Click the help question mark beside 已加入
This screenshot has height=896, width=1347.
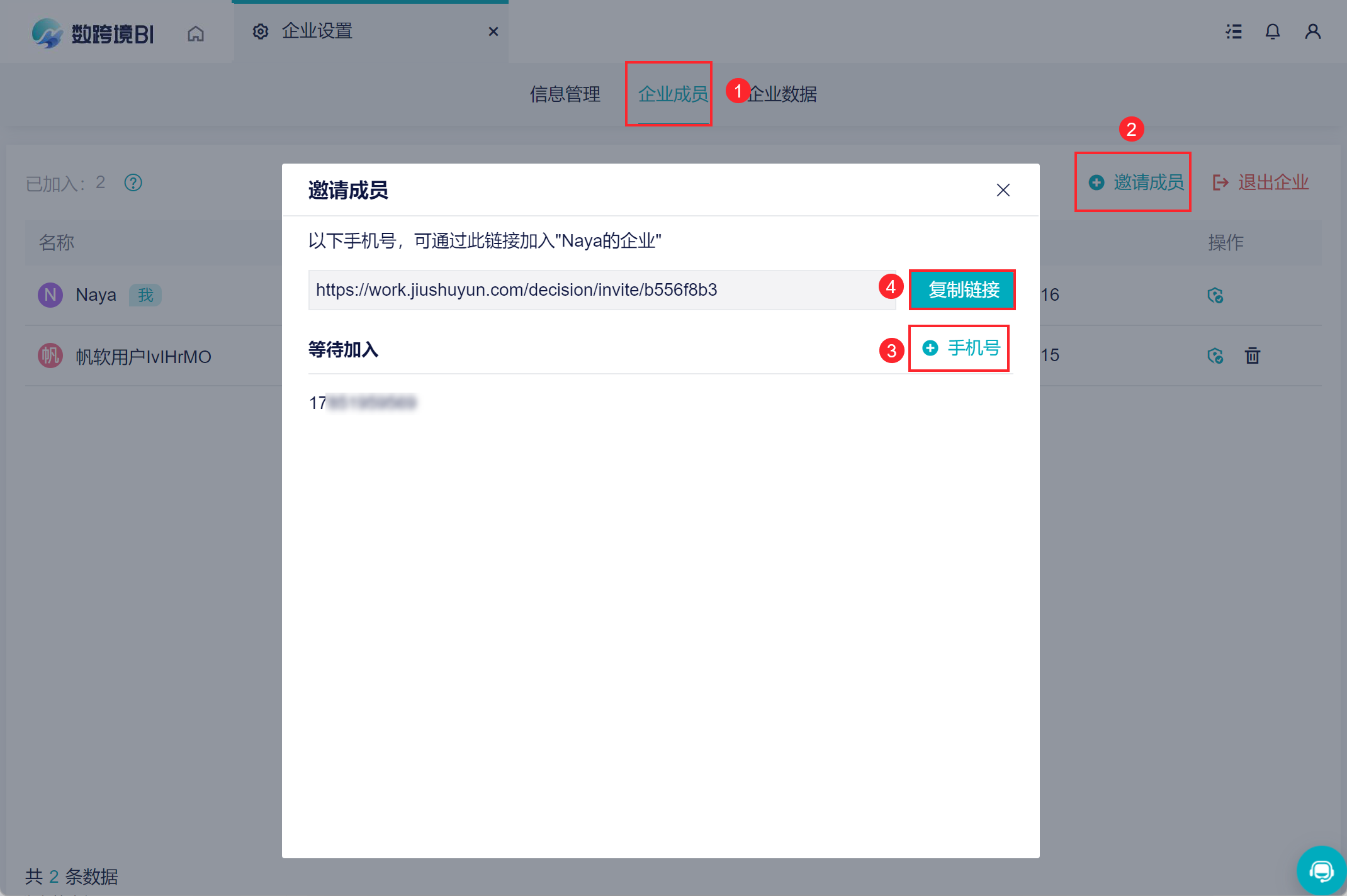click(x=133, y=182)
